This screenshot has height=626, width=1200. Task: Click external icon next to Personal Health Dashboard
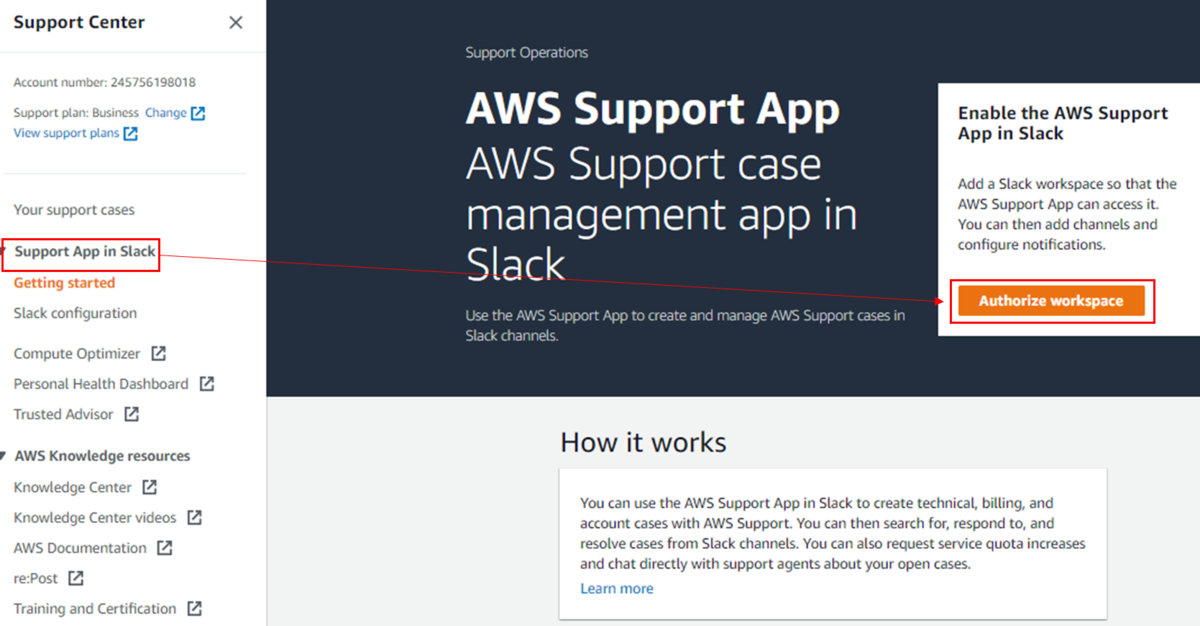pos(206,384)
